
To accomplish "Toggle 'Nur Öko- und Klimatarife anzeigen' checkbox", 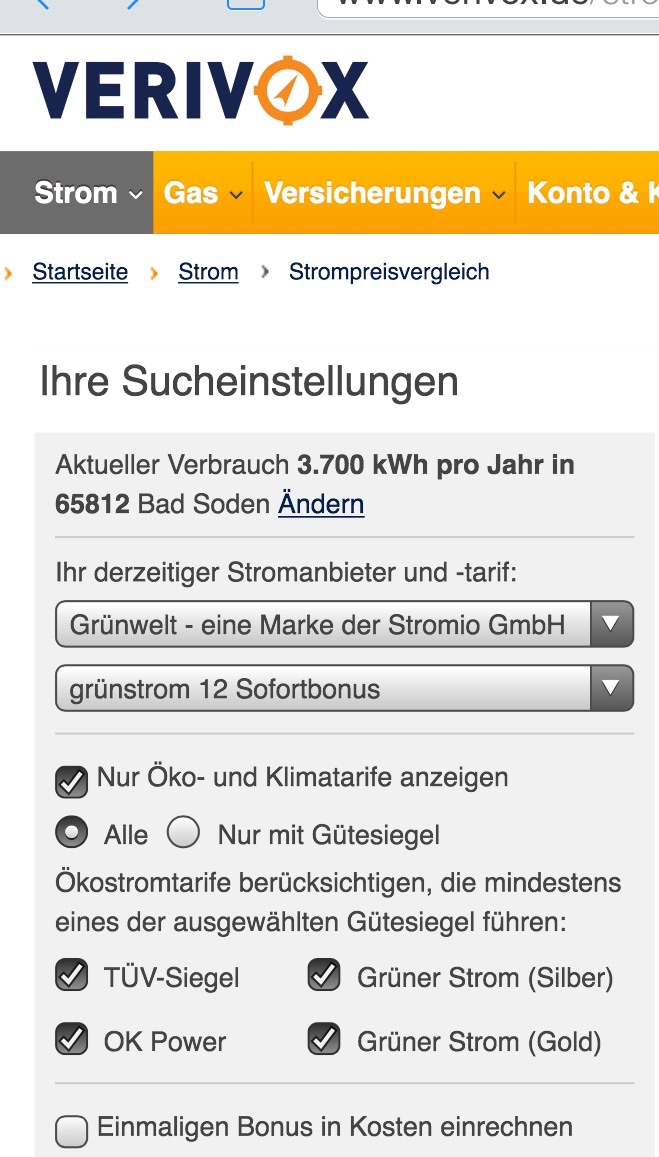I will point(72,782).
